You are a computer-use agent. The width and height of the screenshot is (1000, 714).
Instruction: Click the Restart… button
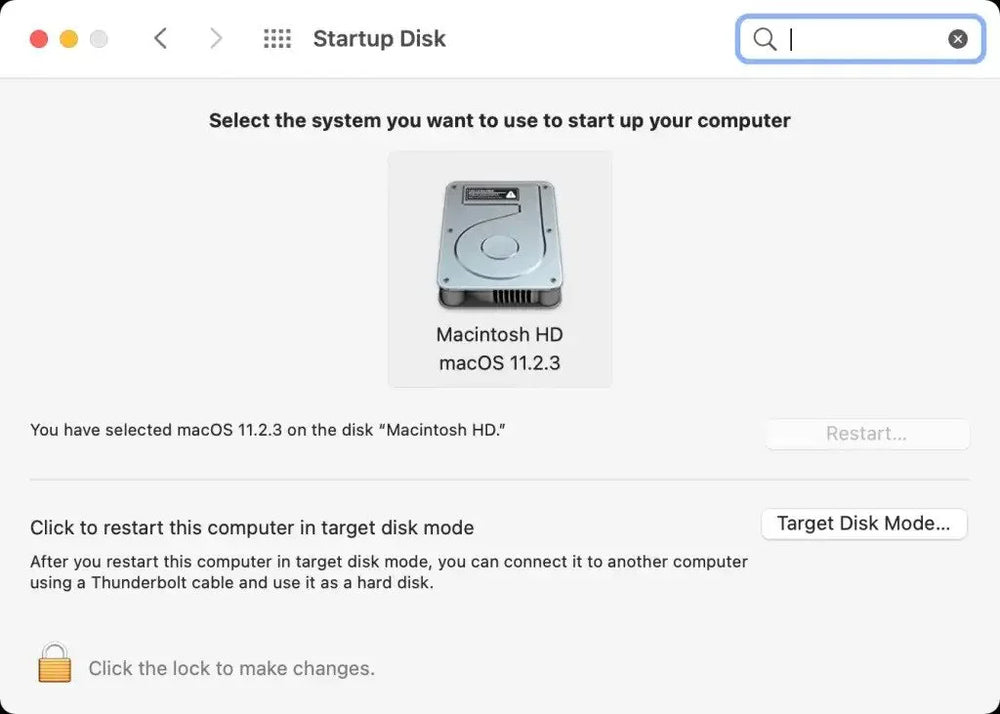866,434
